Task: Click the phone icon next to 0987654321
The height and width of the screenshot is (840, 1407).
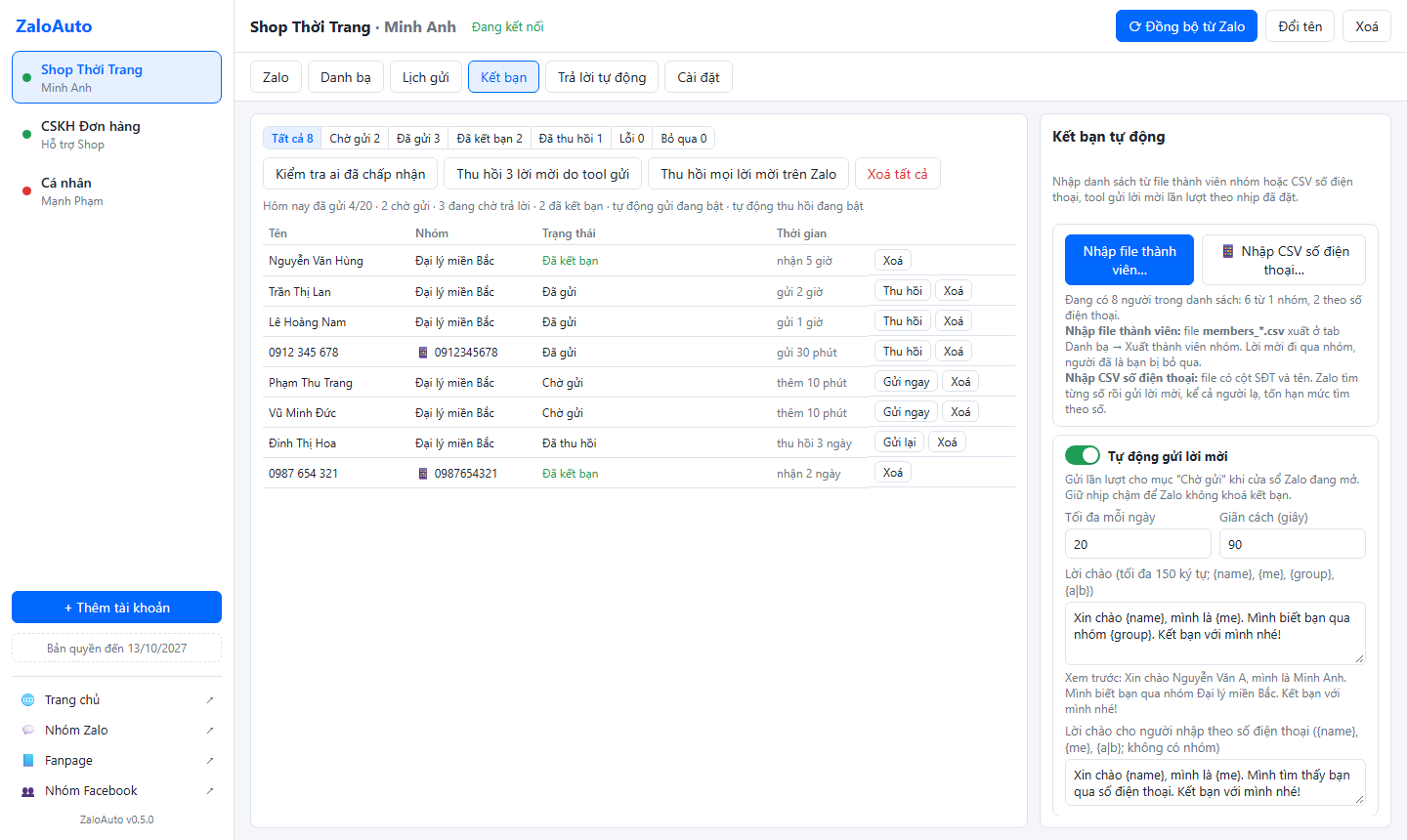Action: 423,474
